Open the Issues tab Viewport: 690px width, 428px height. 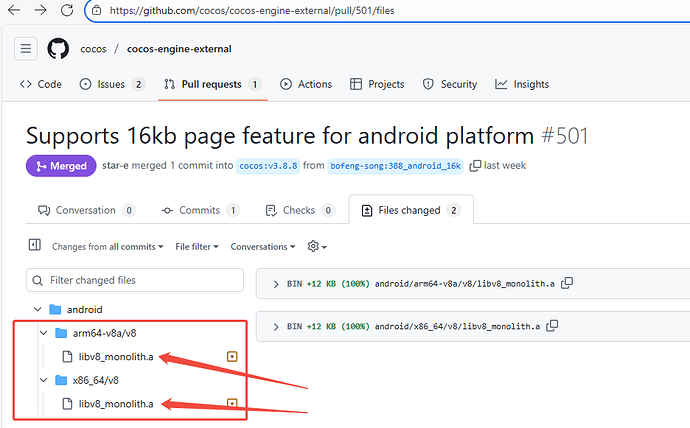pos(111,85)
